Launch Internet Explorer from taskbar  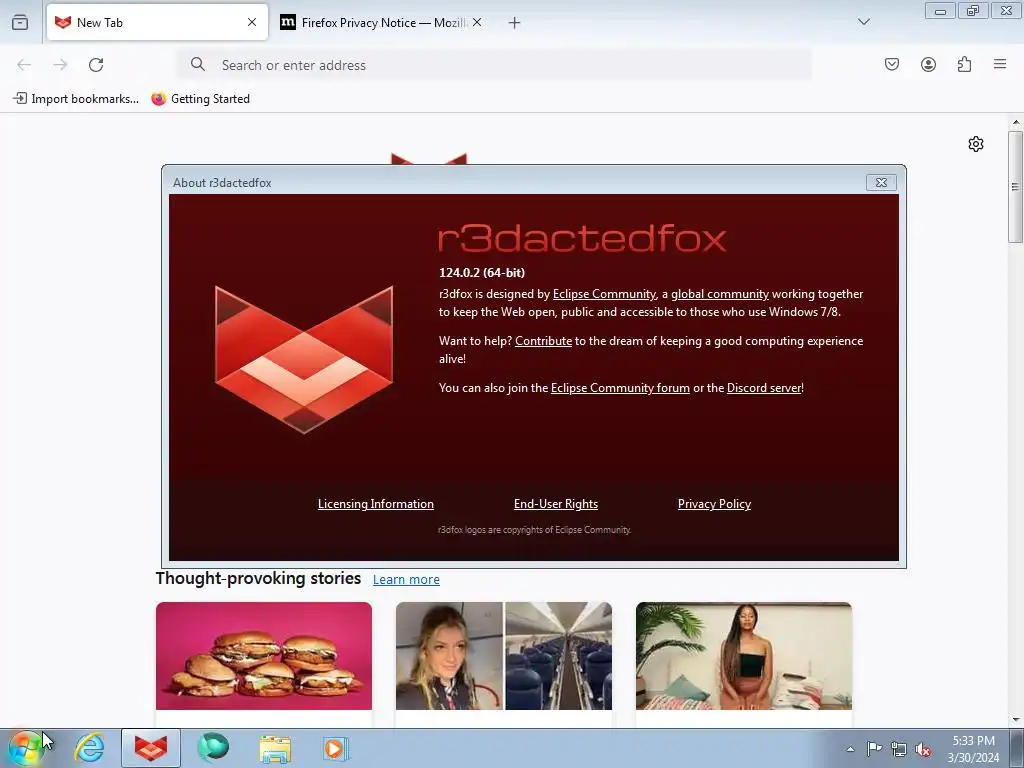(x=89, y=748)
